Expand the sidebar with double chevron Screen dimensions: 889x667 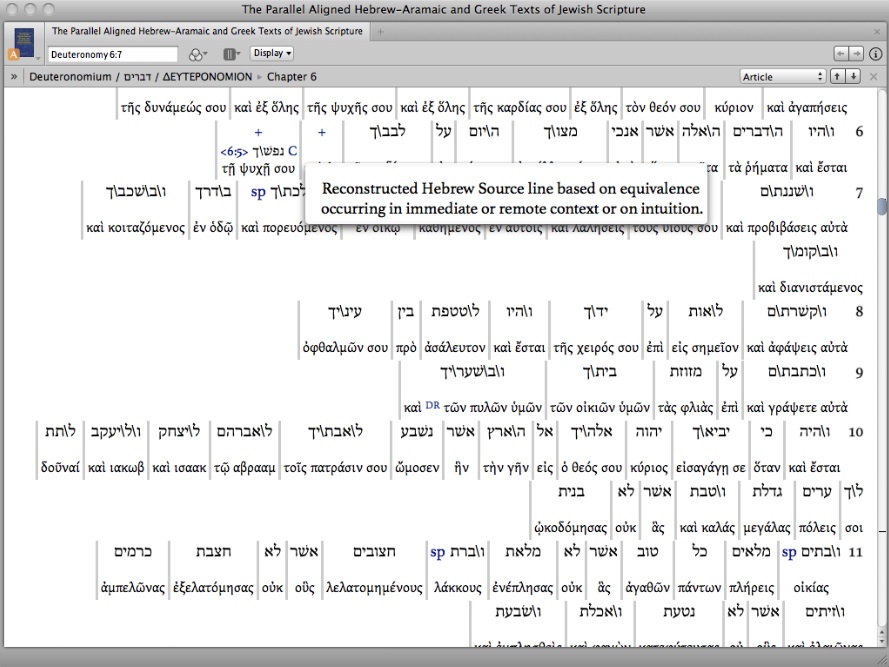[x=14, y=77]
